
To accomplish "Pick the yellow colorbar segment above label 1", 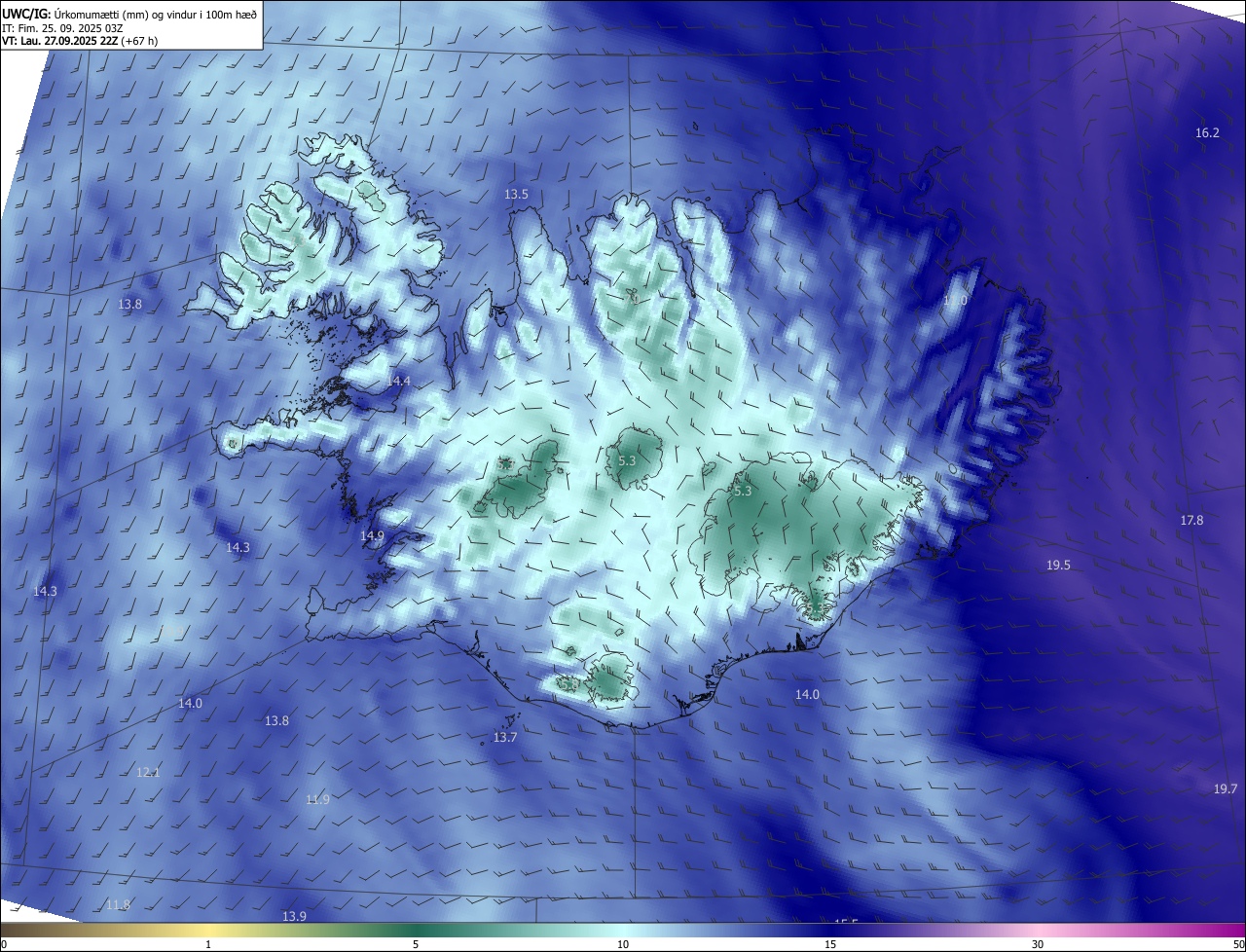I will click(x=208, y=930).
